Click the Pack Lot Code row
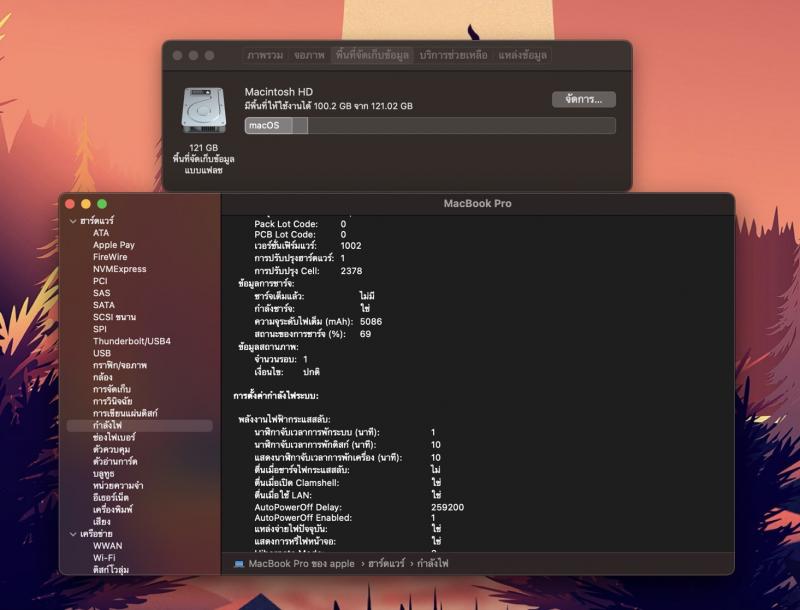 point(300,224)
